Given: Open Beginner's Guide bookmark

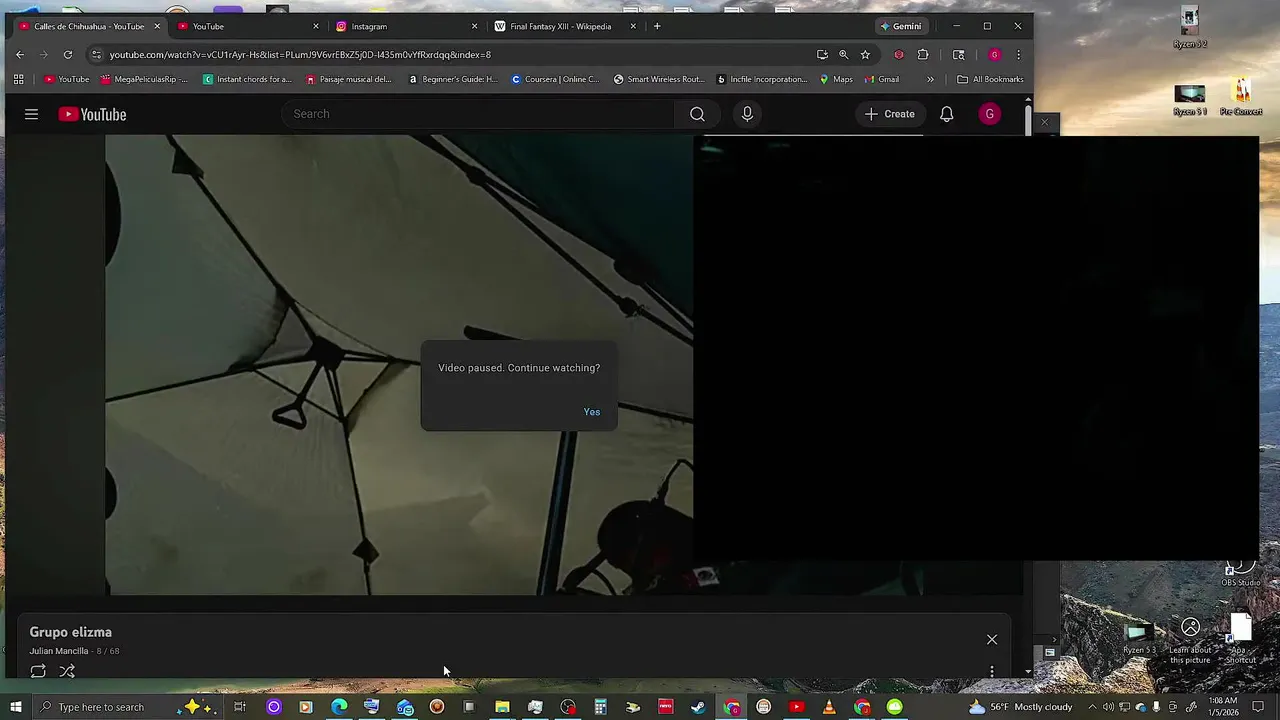Looking at the screenshot, I should pos(453,79).
